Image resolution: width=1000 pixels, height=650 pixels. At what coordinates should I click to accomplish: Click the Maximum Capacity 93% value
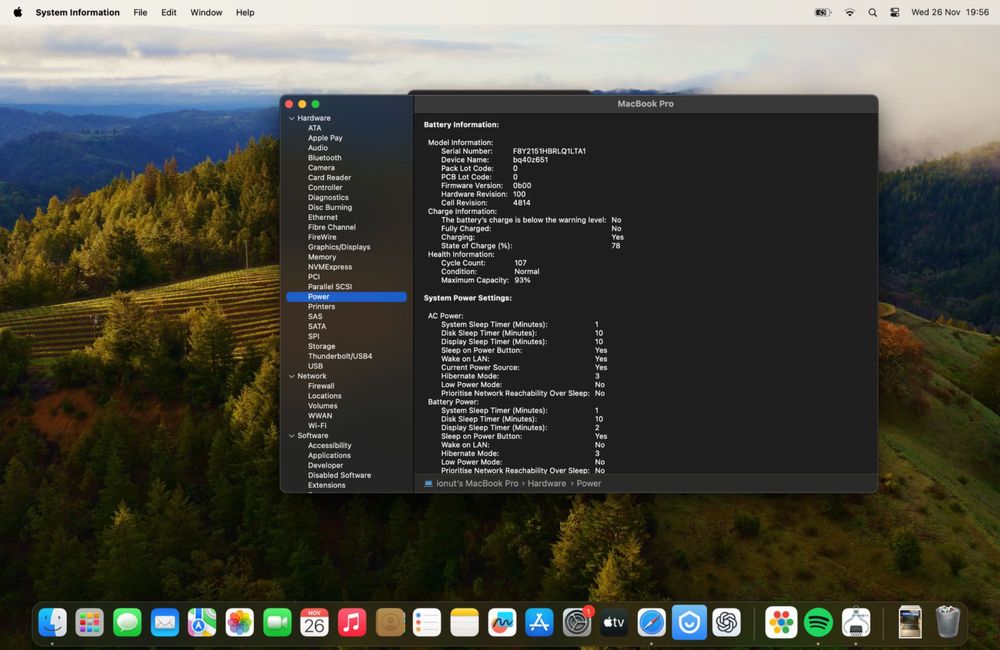[x=522, y=280]
